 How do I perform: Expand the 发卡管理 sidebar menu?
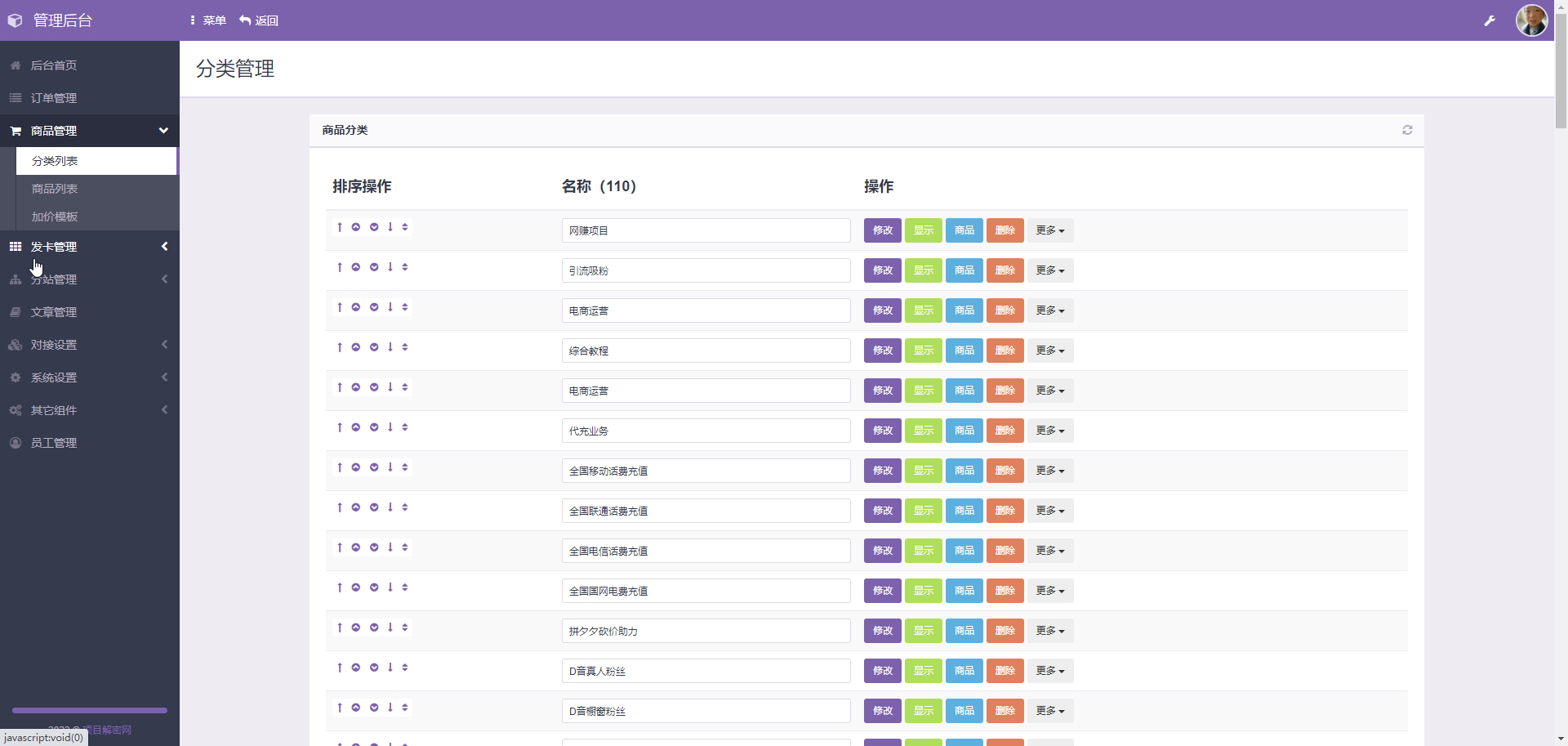click(90, 247)
